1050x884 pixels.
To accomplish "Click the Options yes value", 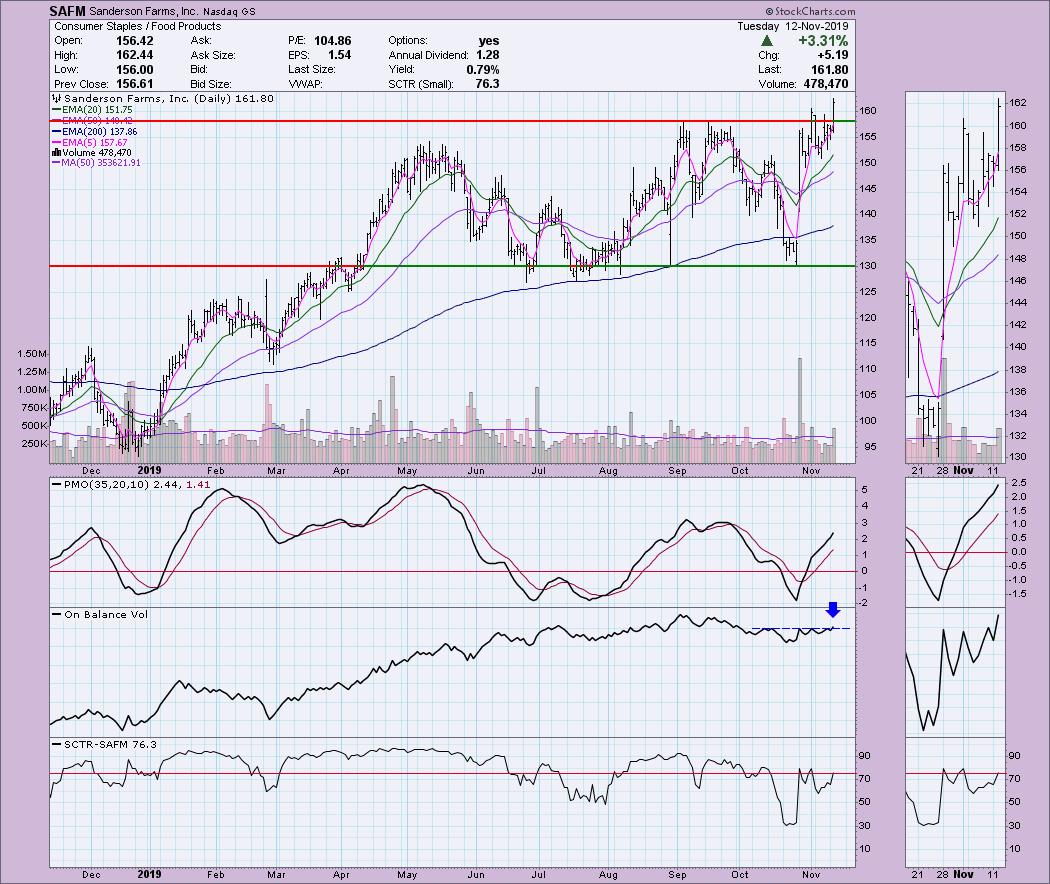I will click(x=489, y=41).
